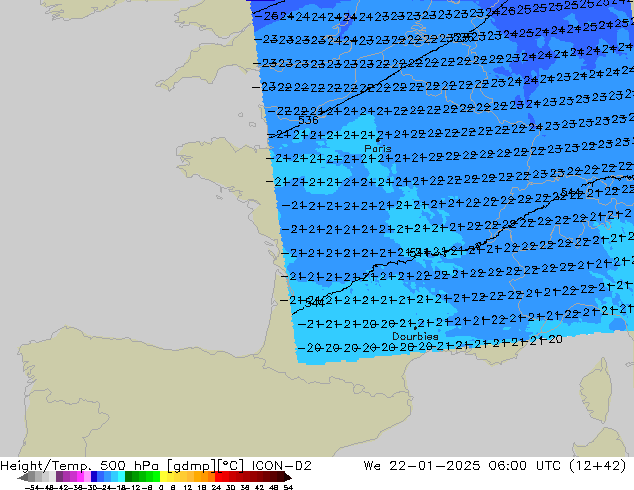This screenshot has width=634, height=490.
Task: Click the '[°C]' unit text
Action: click(231, 466)
